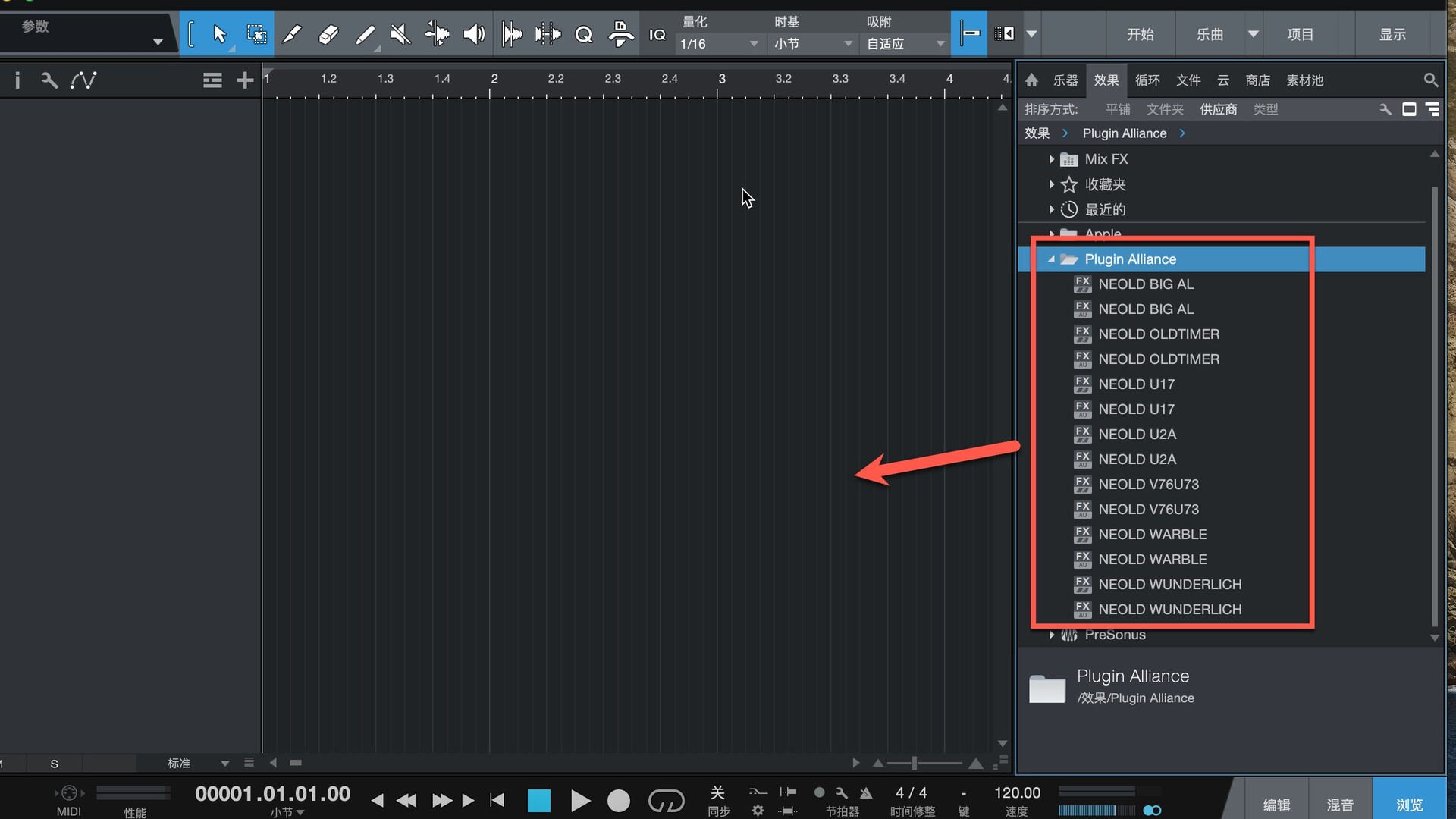The width and height of the screenshot is (1456, 819).
Task: Select the Arrow tool
Action: pyautogui.click(x=220, y=34)
